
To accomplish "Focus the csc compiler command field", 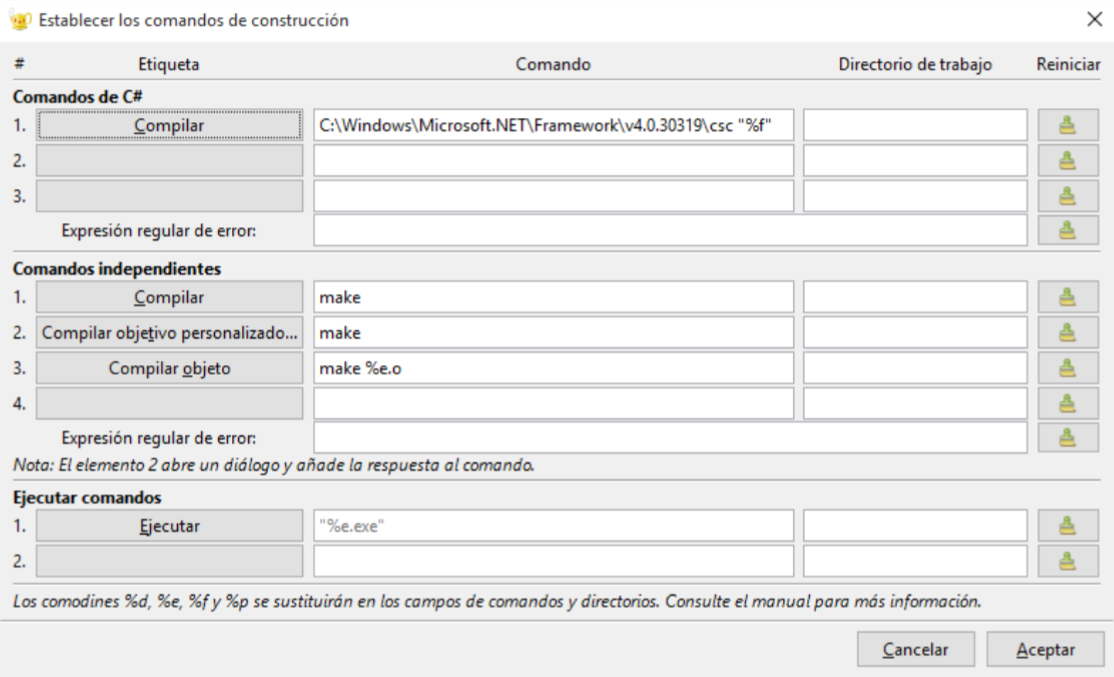I will (553, 125).
